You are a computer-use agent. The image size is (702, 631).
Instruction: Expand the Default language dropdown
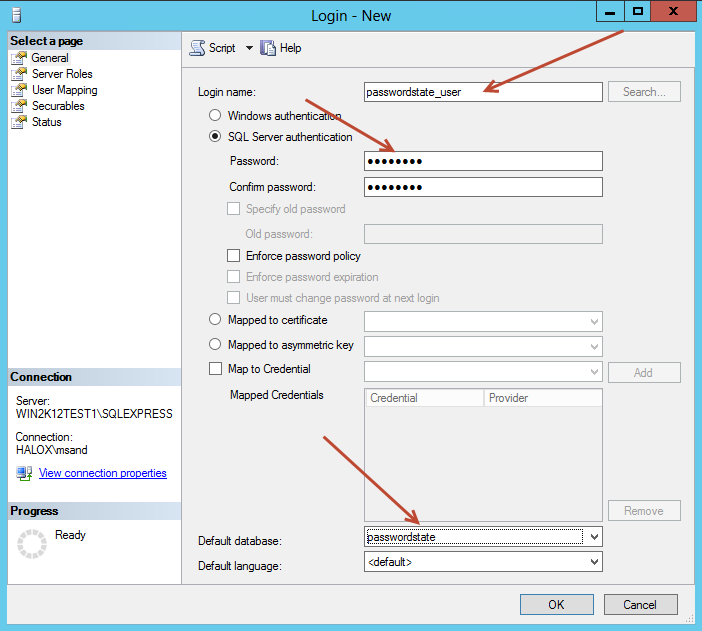(594, 562)
